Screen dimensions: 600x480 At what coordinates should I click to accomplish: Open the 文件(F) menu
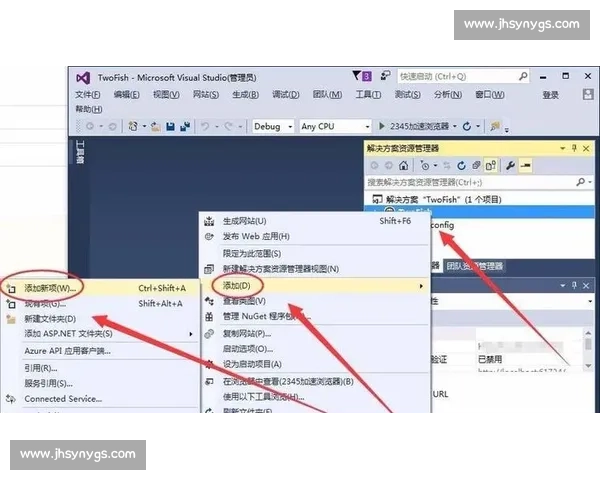coord(88,95)
